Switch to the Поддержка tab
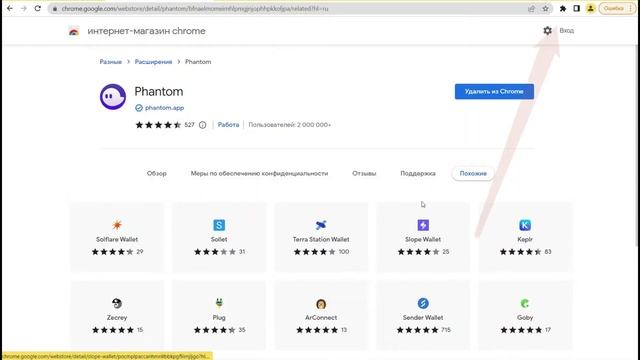The height and width of the screenshot is (360, 640). (x=418, y=173)
